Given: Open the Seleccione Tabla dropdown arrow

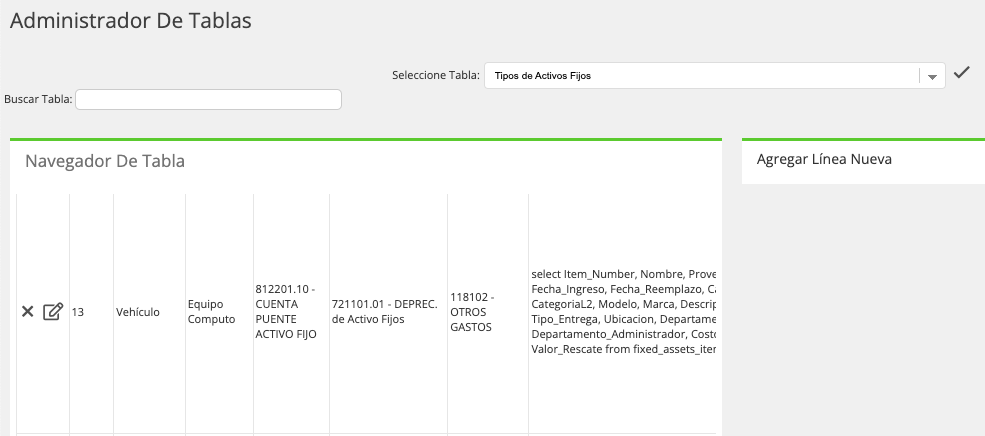Looking at the screenshot, I should pyautogui.click(x=933, y=77).
